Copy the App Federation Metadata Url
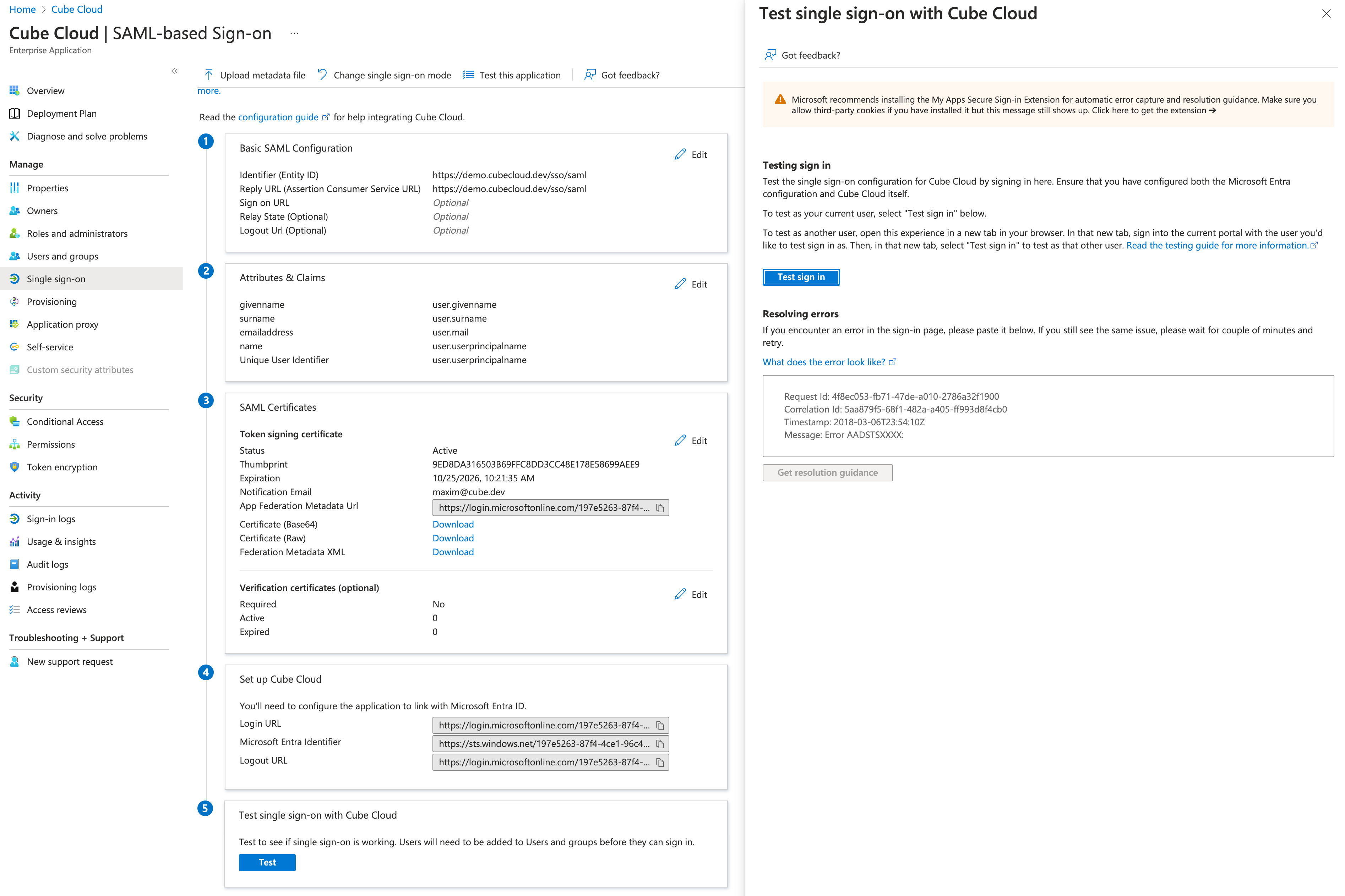Viewport: 1345px width, 896px height. pyautogui.click(x=660, y=508)
